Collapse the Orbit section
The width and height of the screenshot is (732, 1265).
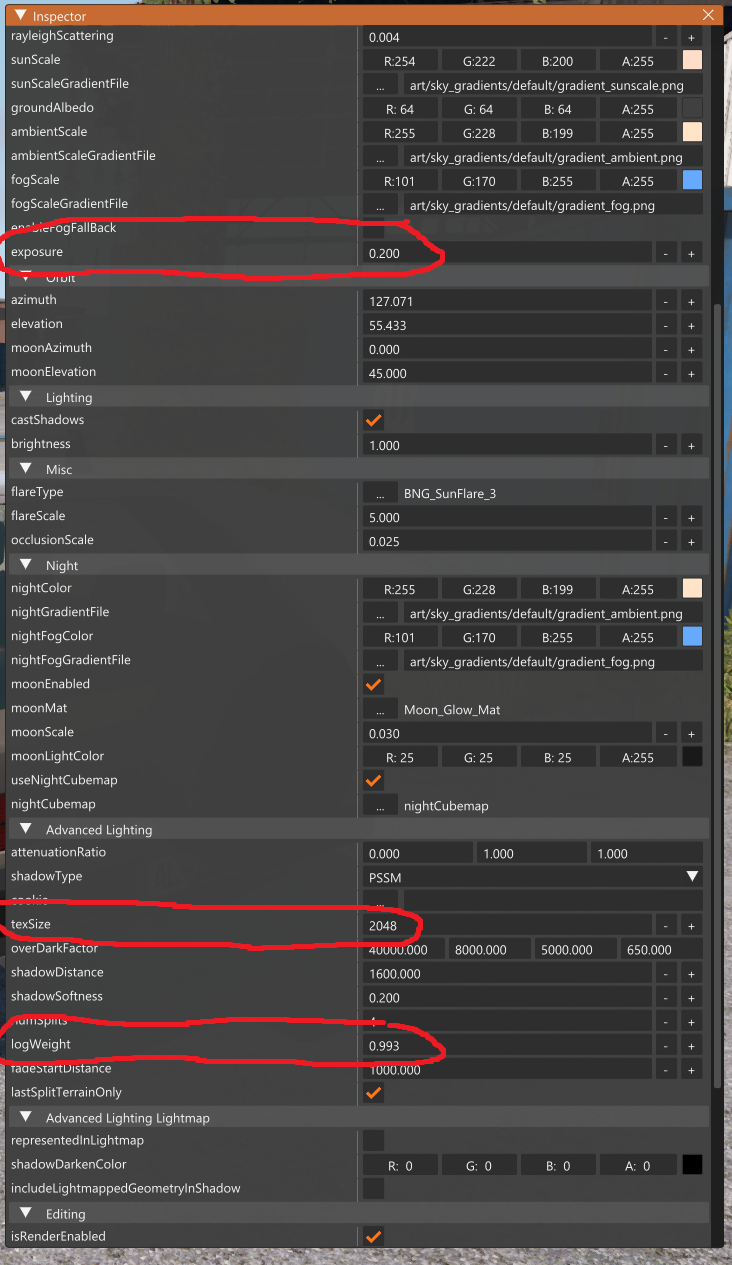(25, 278)
